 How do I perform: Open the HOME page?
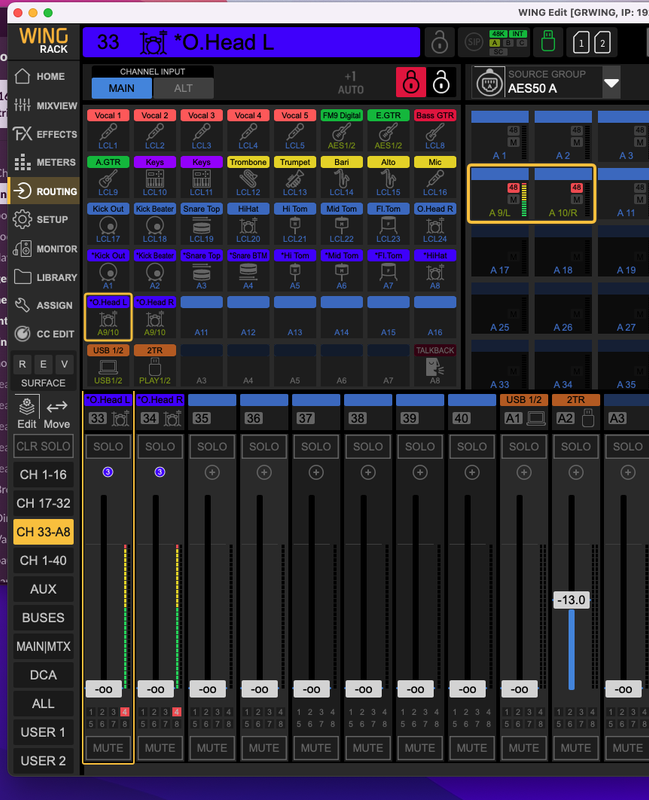click(43, 77)
